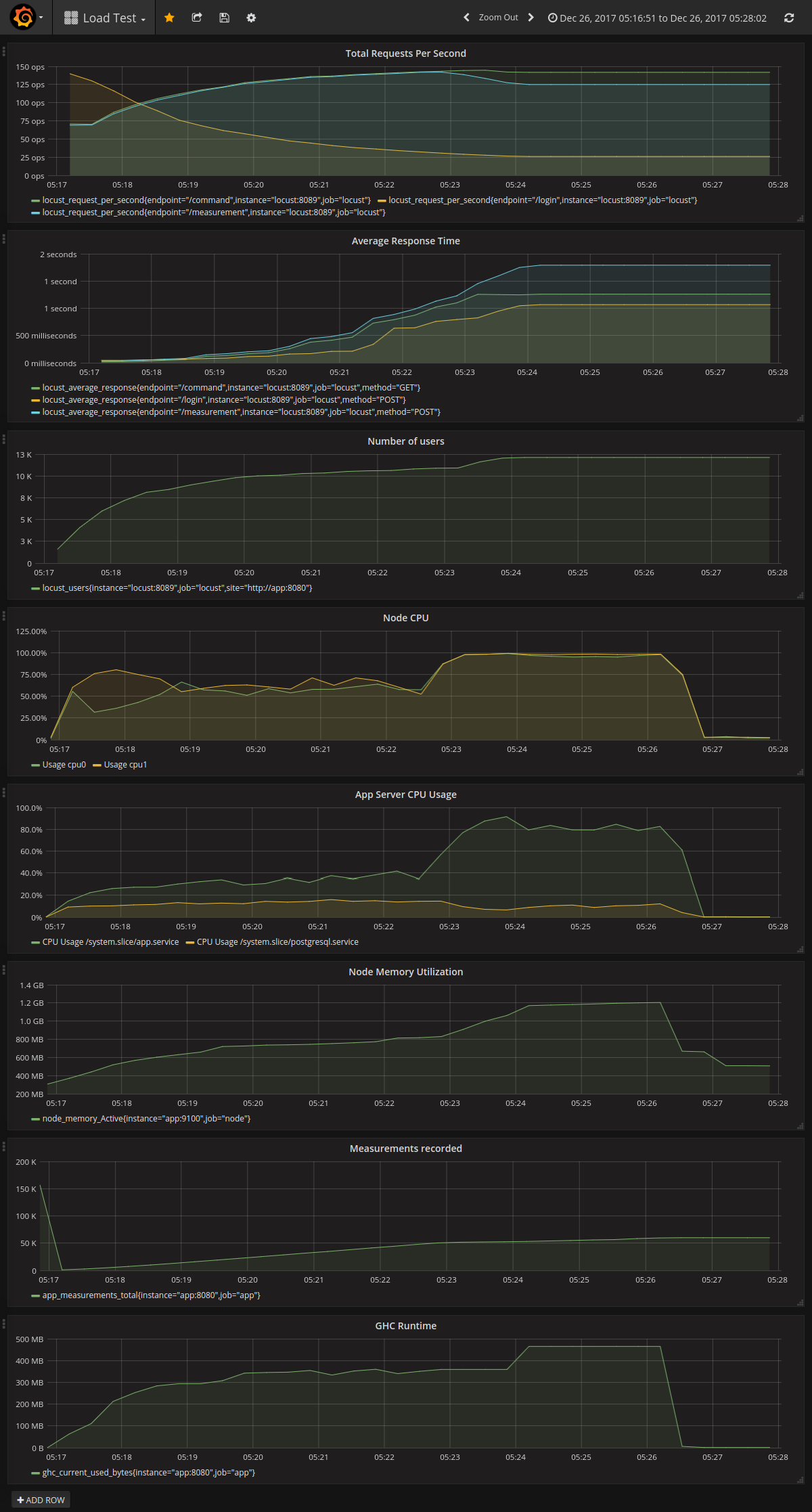Image resolution: width=812 pixels, height=1512 pixels.
Task: Open Total Requests Per Second panel title menu
Action: click(x=406, y=53)
